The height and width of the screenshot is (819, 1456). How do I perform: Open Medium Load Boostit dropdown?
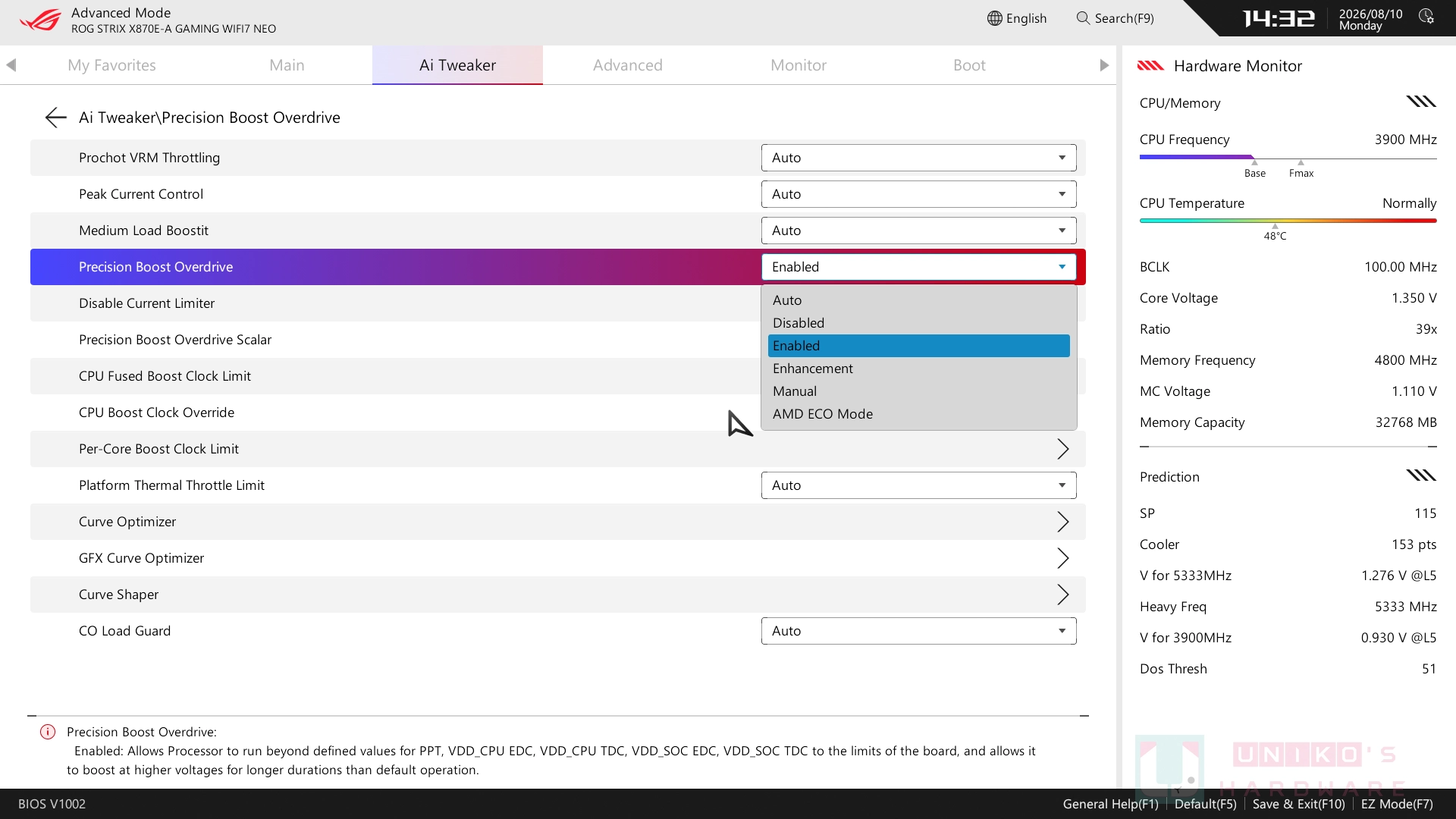pos(918,231)
